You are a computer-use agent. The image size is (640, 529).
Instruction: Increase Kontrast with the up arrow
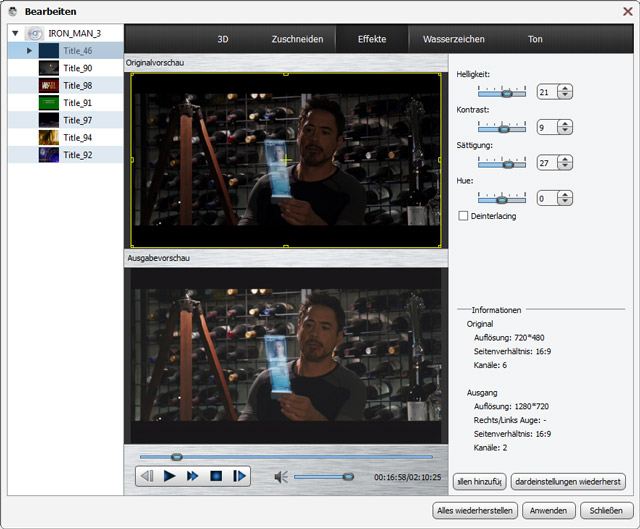(x=565, y=124)
